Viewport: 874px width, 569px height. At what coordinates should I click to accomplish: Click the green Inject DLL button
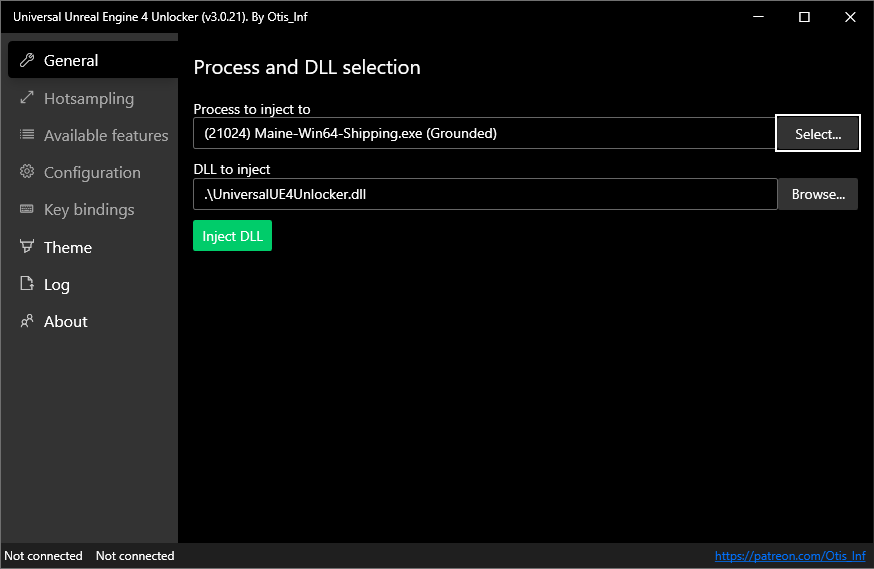pos(232,236)
